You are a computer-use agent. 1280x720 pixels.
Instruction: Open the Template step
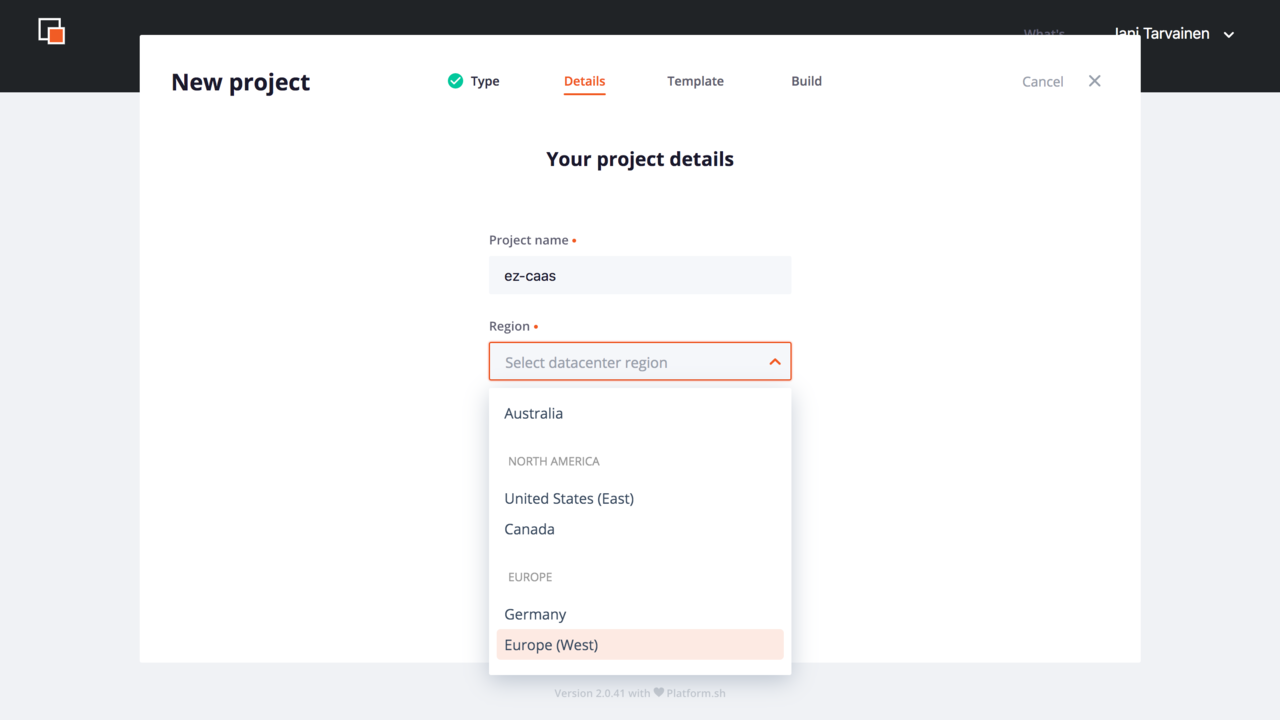(695, 81)
